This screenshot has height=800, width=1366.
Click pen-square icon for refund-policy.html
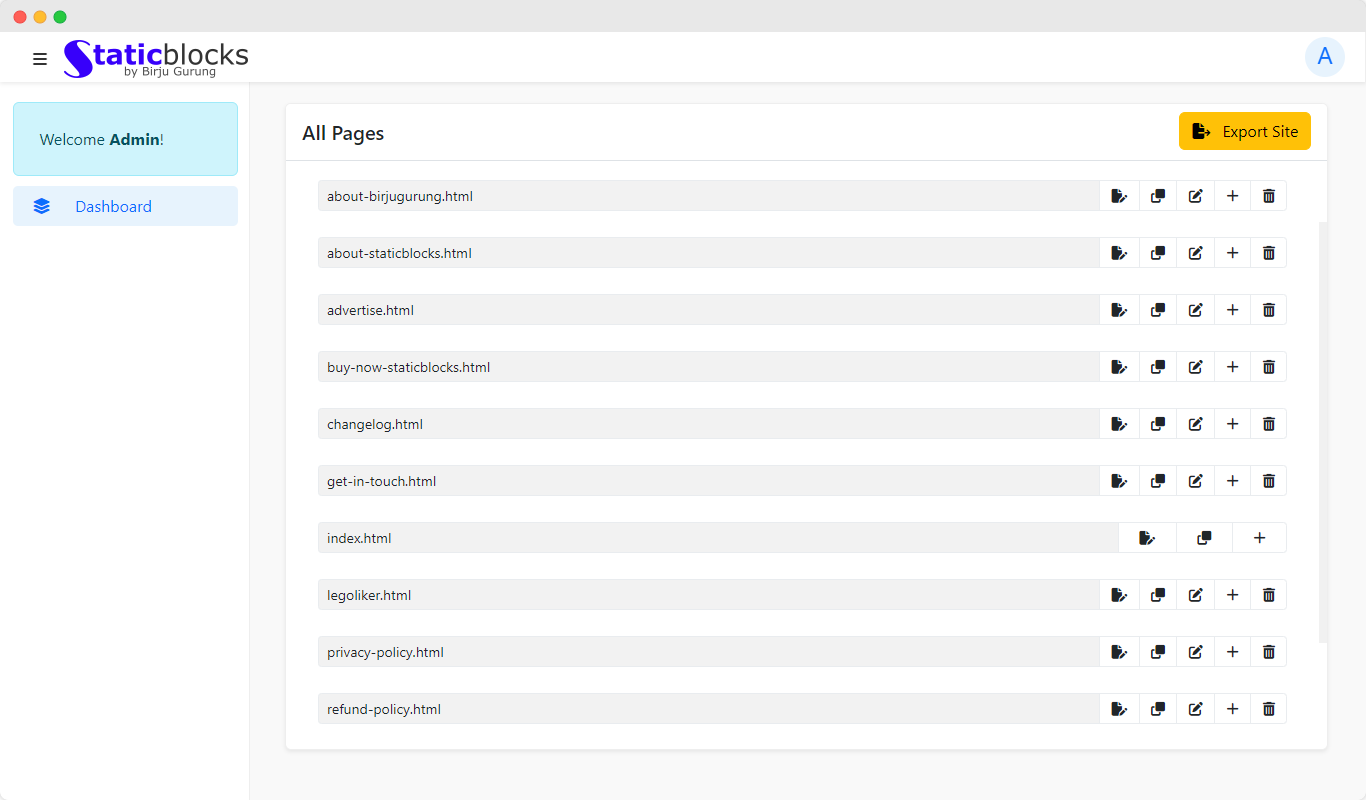[x=1195, y=709]
